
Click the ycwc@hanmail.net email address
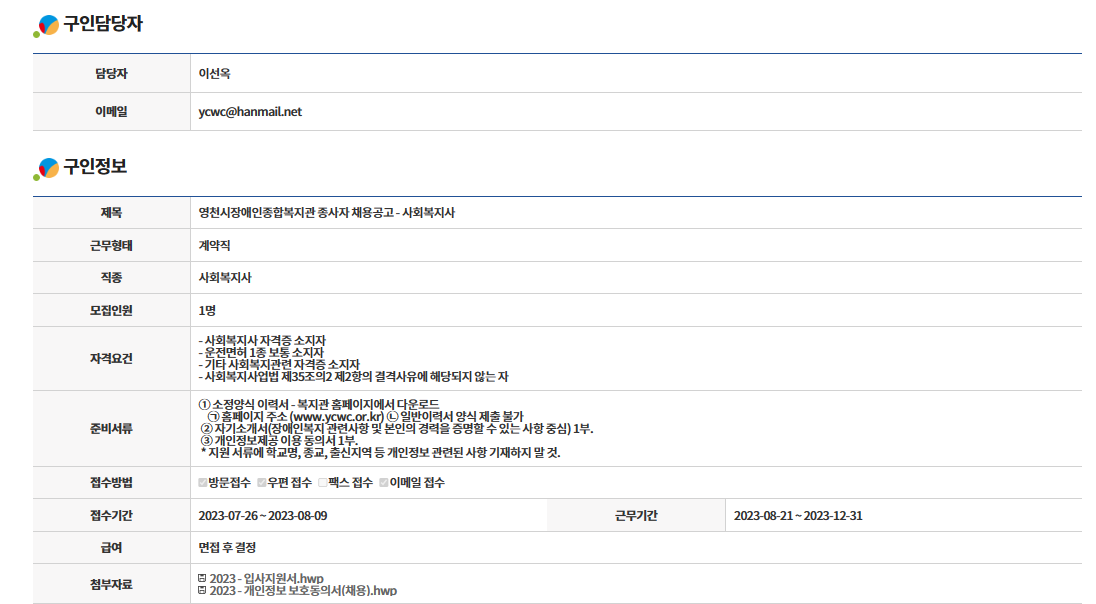click(x=250, y=112)
